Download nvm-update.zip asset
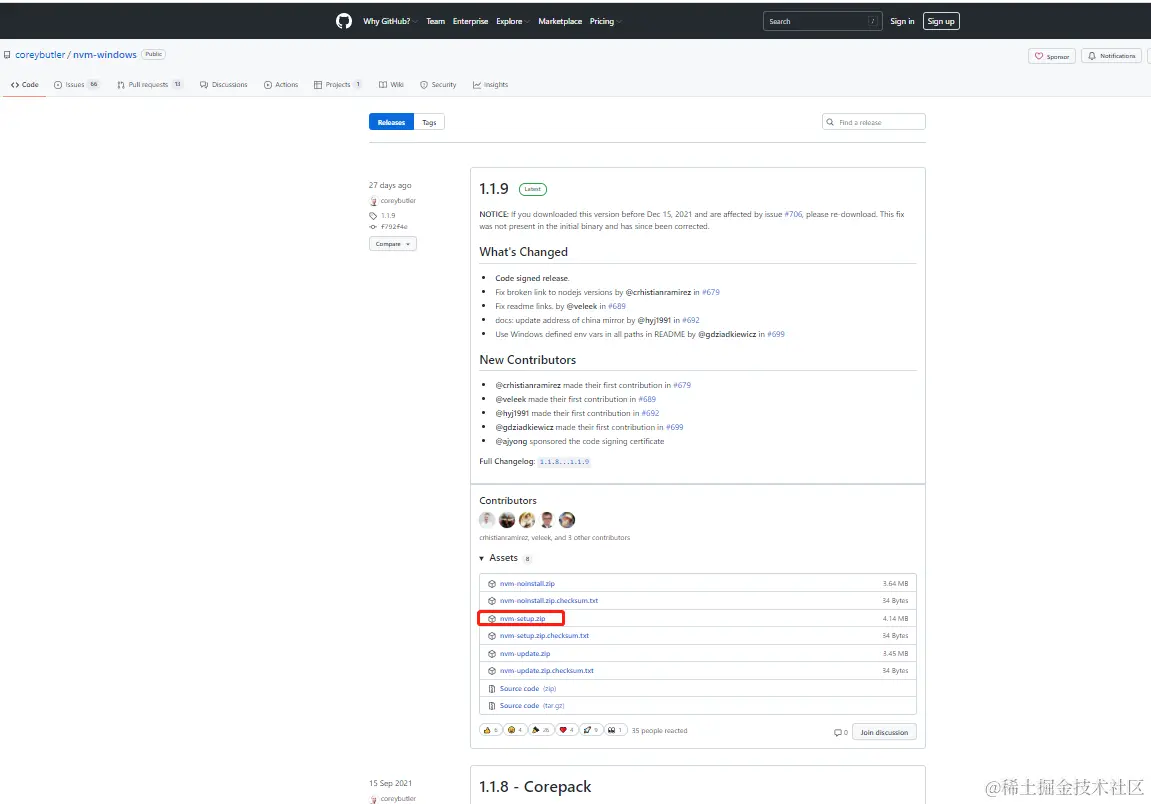 (x=525, y=653)
